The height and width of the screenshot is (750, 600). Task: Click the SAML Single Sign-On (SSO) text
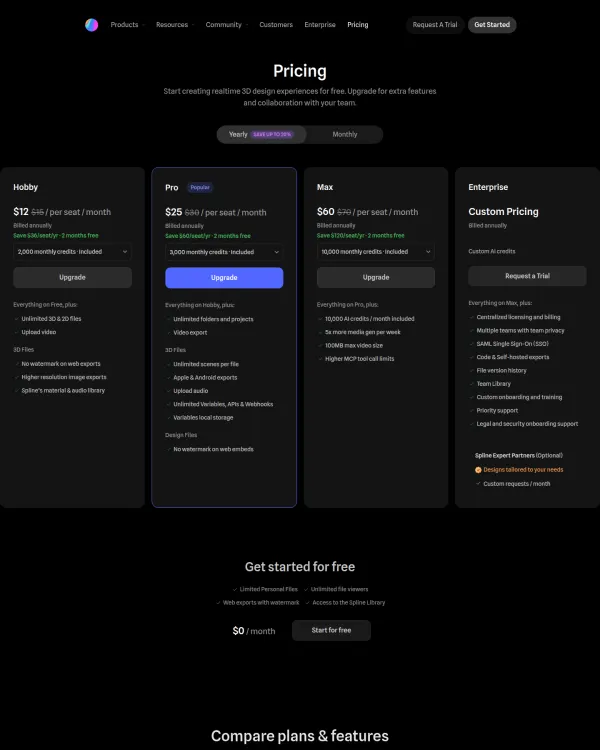[x=512, y=344]
